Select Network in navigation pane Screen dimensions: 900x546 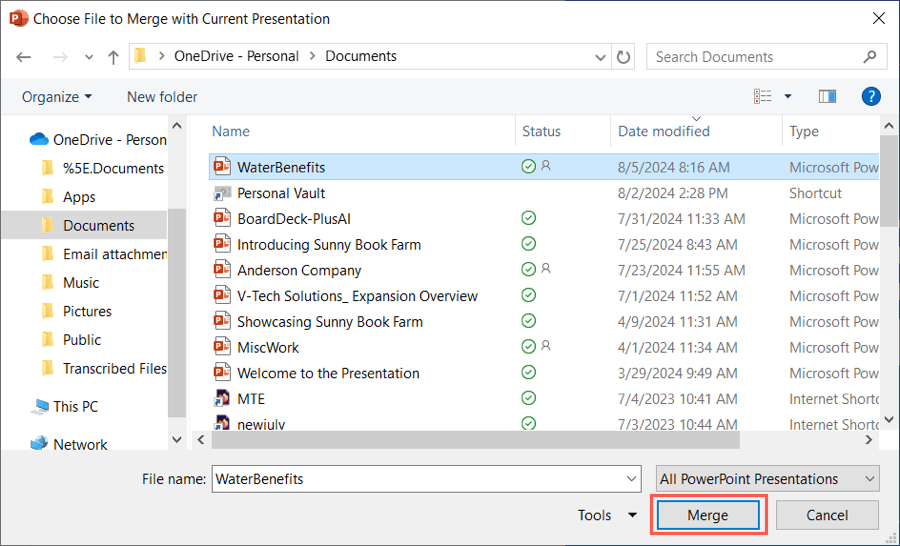(x=69, y=444)
